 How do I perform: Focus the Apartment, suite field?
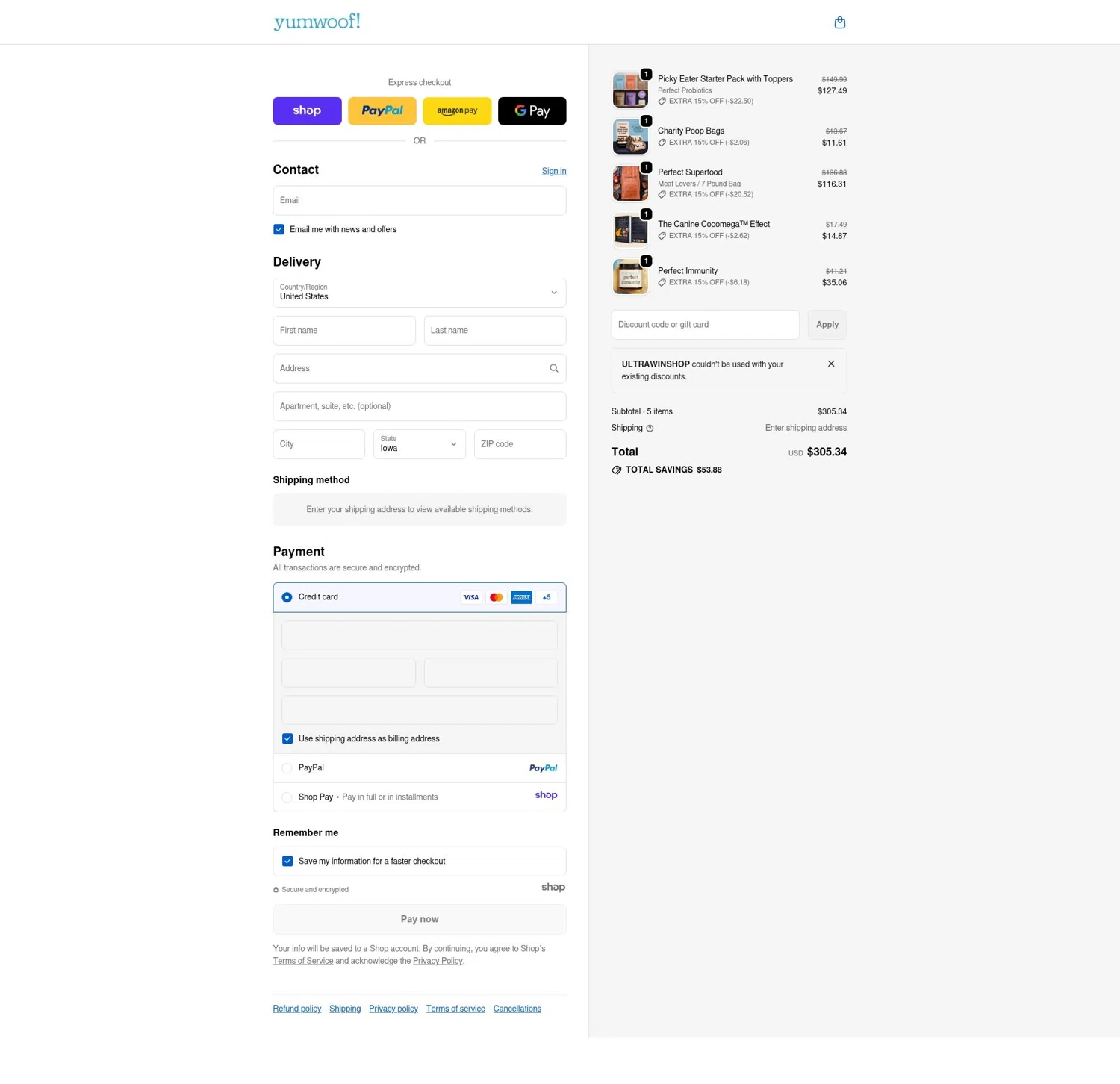pos(420,406)
